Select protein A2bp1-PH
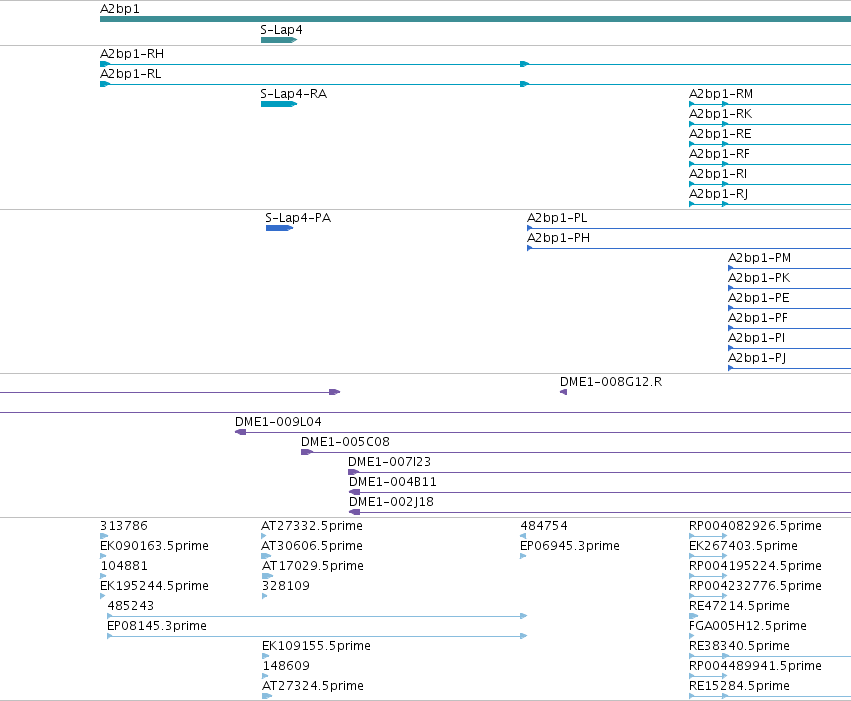The image size is (851, 701). pos(558,238)
